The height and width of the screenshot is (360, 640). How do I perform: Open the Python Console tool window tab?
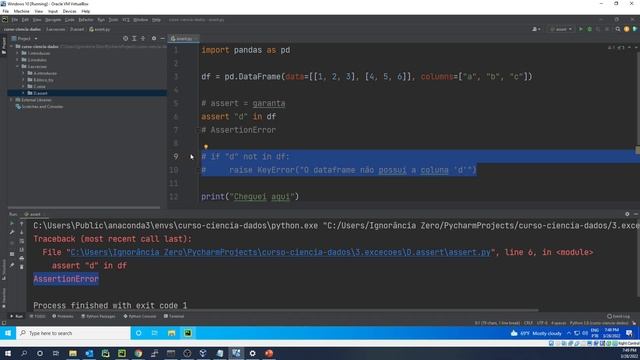click(140, 316)
